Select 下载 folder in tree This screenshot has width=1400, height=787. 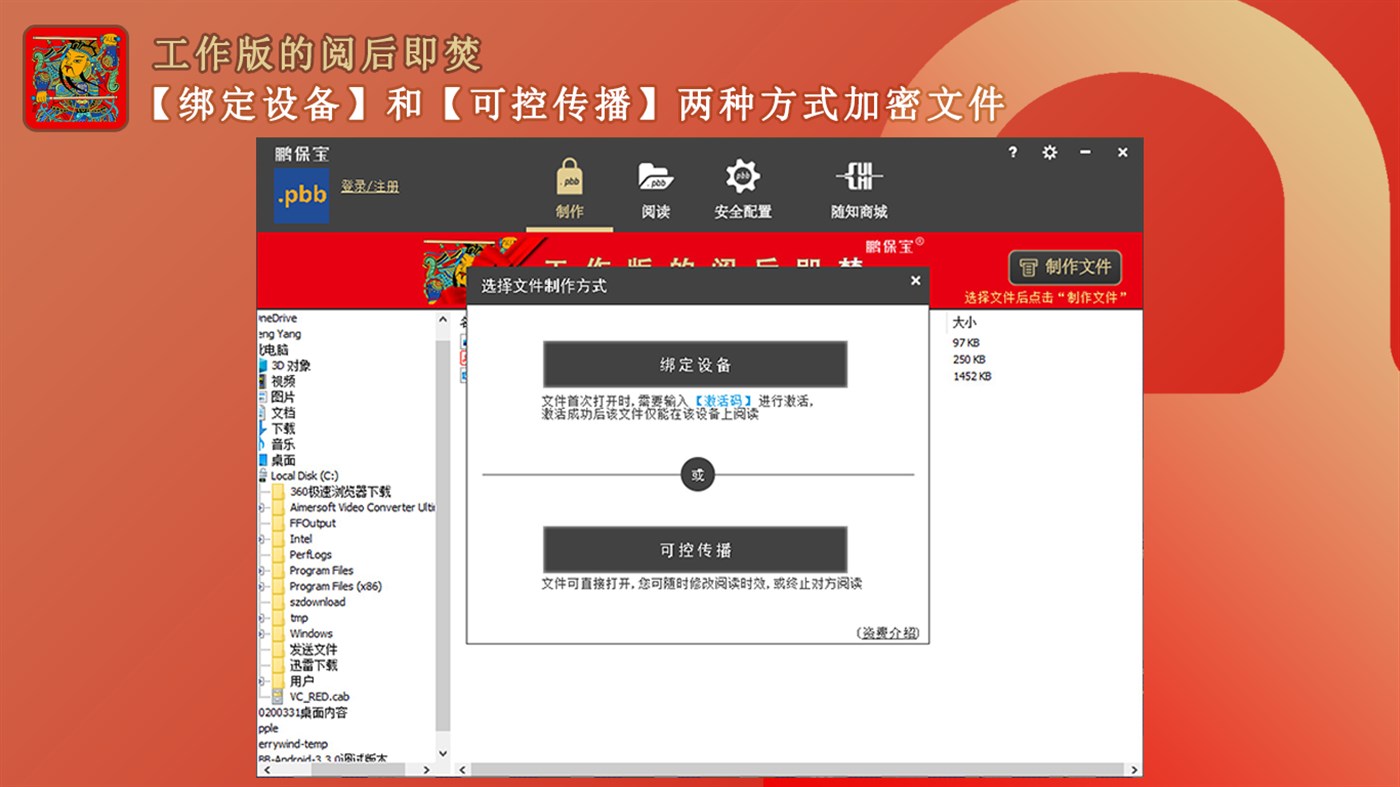[x=277, y=428]
